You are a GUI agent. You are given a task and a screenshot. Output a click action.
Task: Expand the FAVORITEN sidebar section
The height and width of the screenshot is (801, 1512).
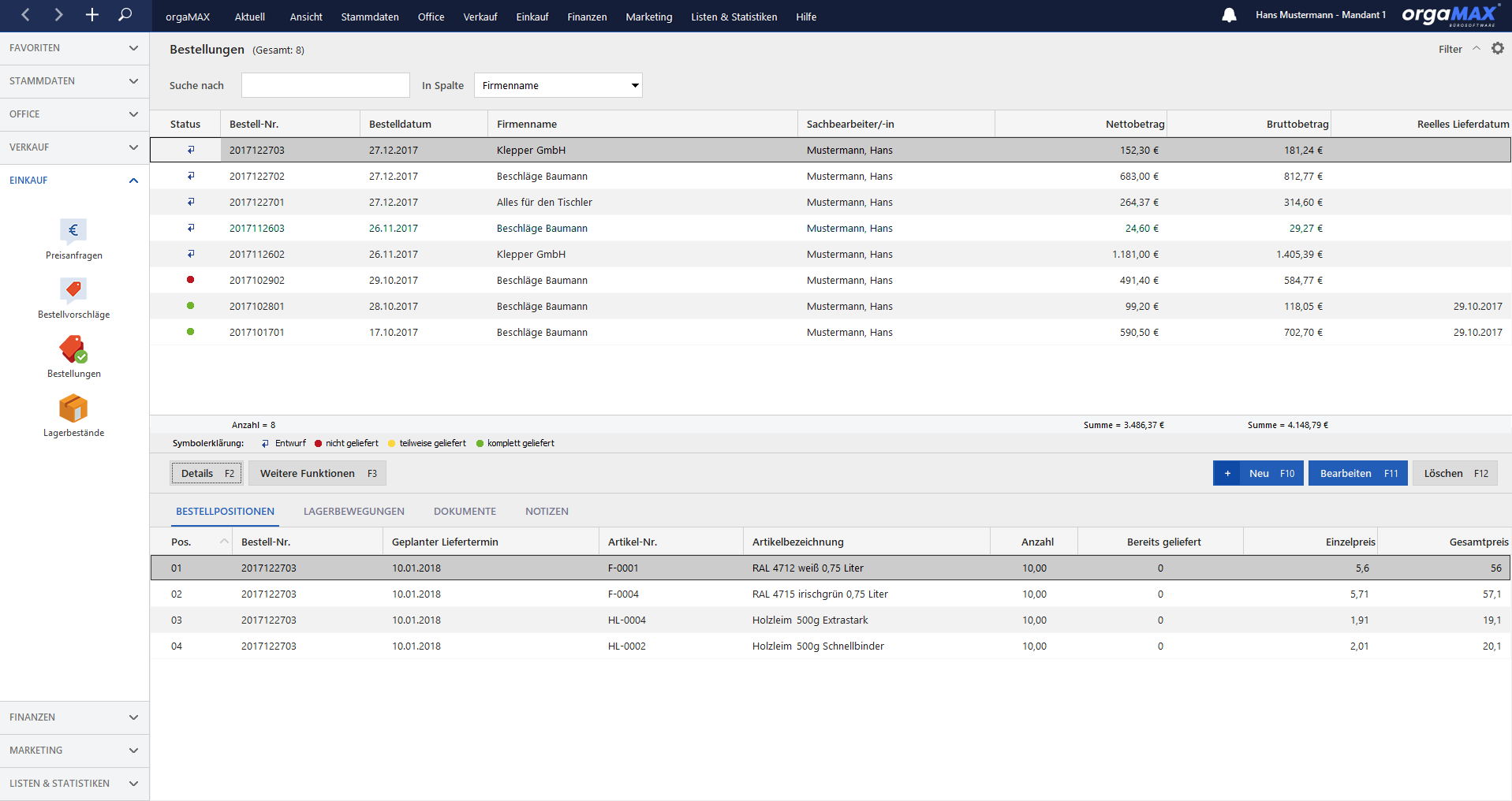(133, 48)
